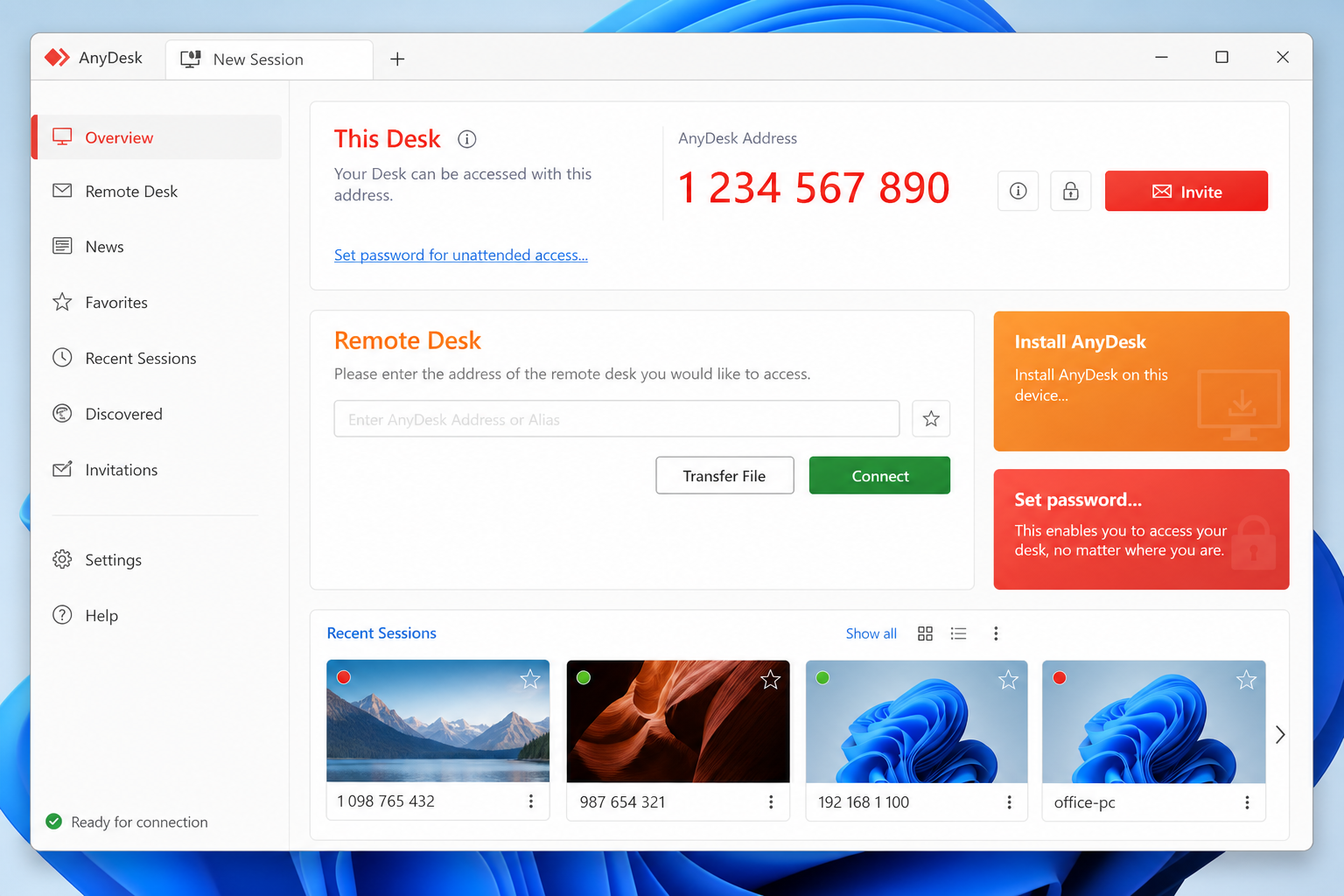Click the info button next to AnyDesk Address
The height and width of the screenshot is (896, 1344).
click(x=1018, y=191)
